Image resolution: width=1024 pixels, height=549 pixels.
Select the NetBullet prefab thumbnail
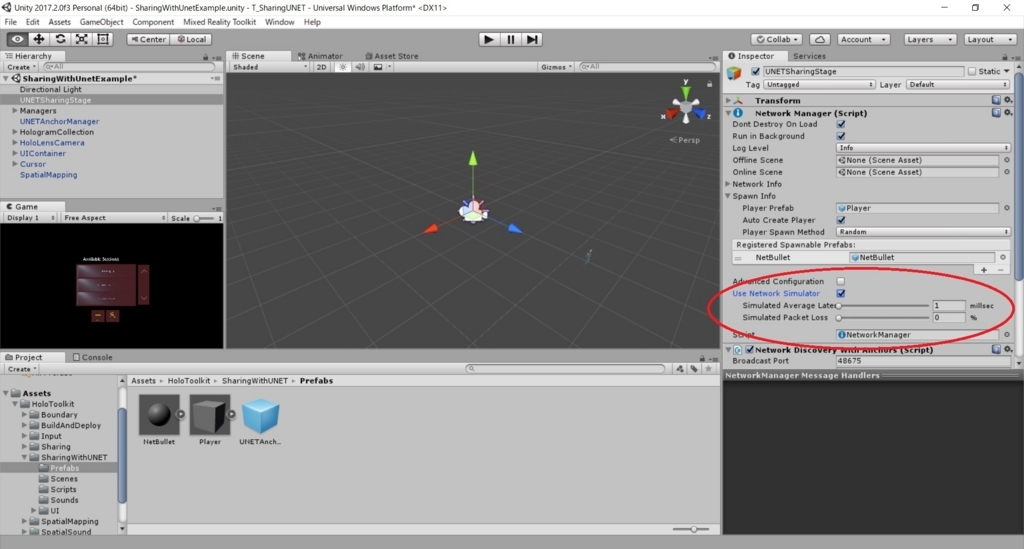pos(159,415)
